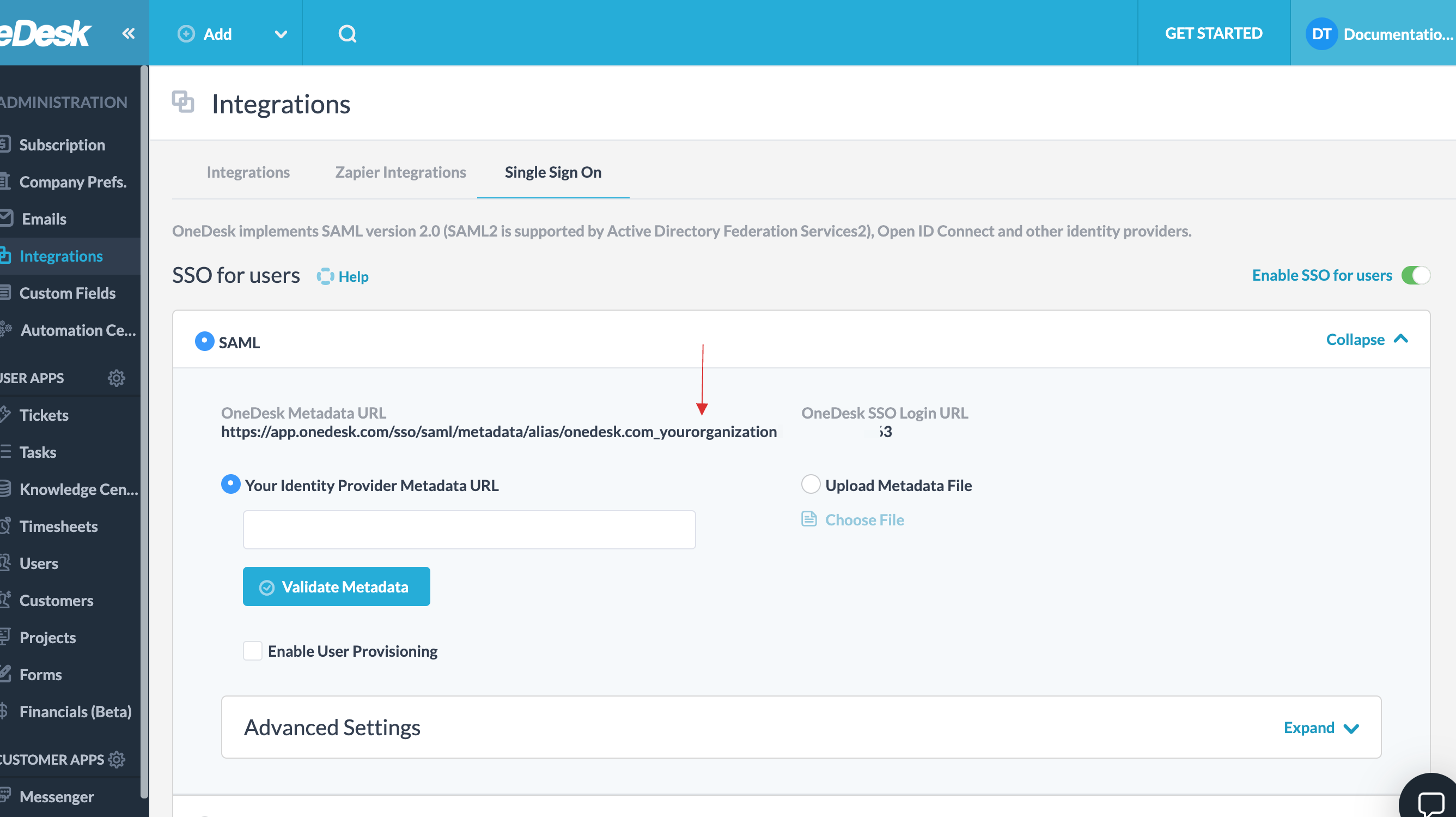The image size is (1456, 817).
Task: Click the Identity Provider Metadata URL input
Action: [469, 530]
